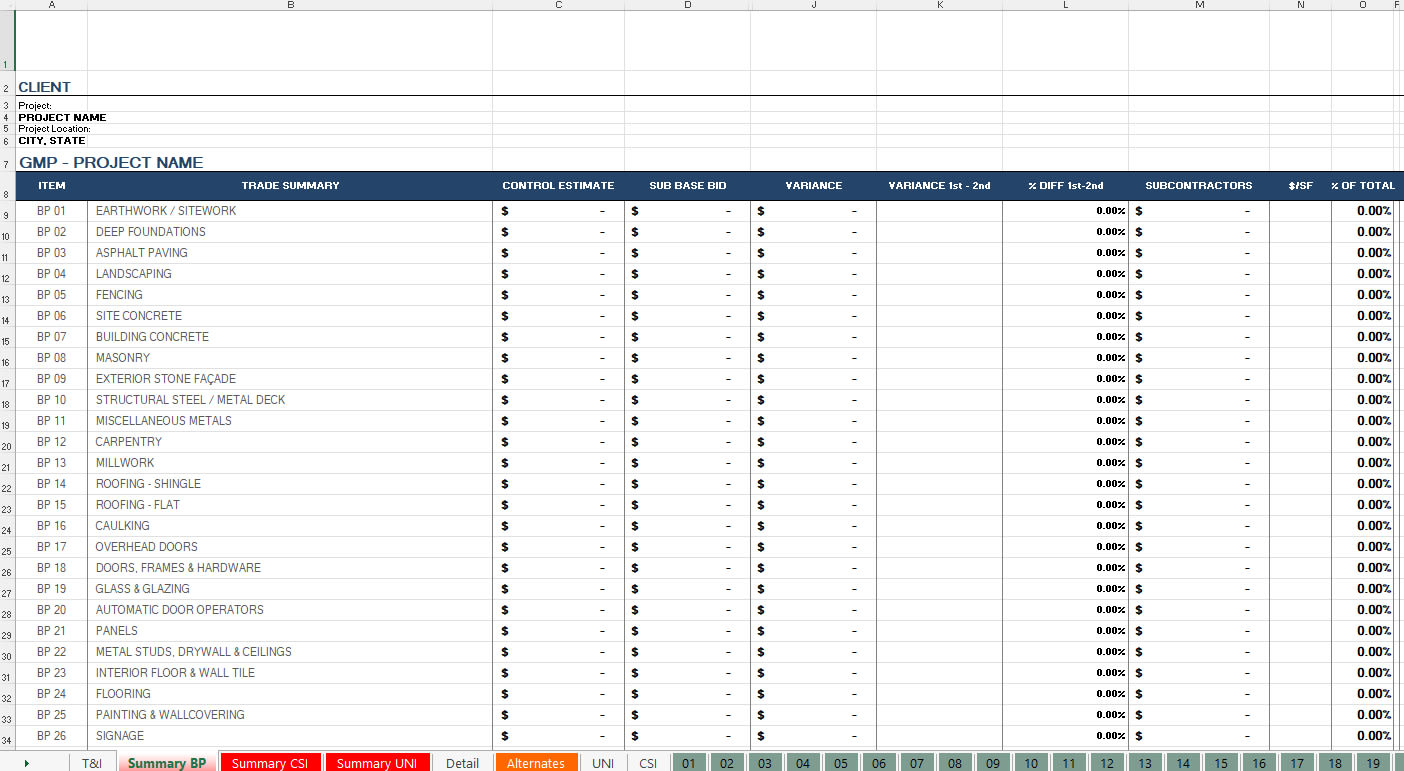Open the Summary UNI sheet

point(377,762)
